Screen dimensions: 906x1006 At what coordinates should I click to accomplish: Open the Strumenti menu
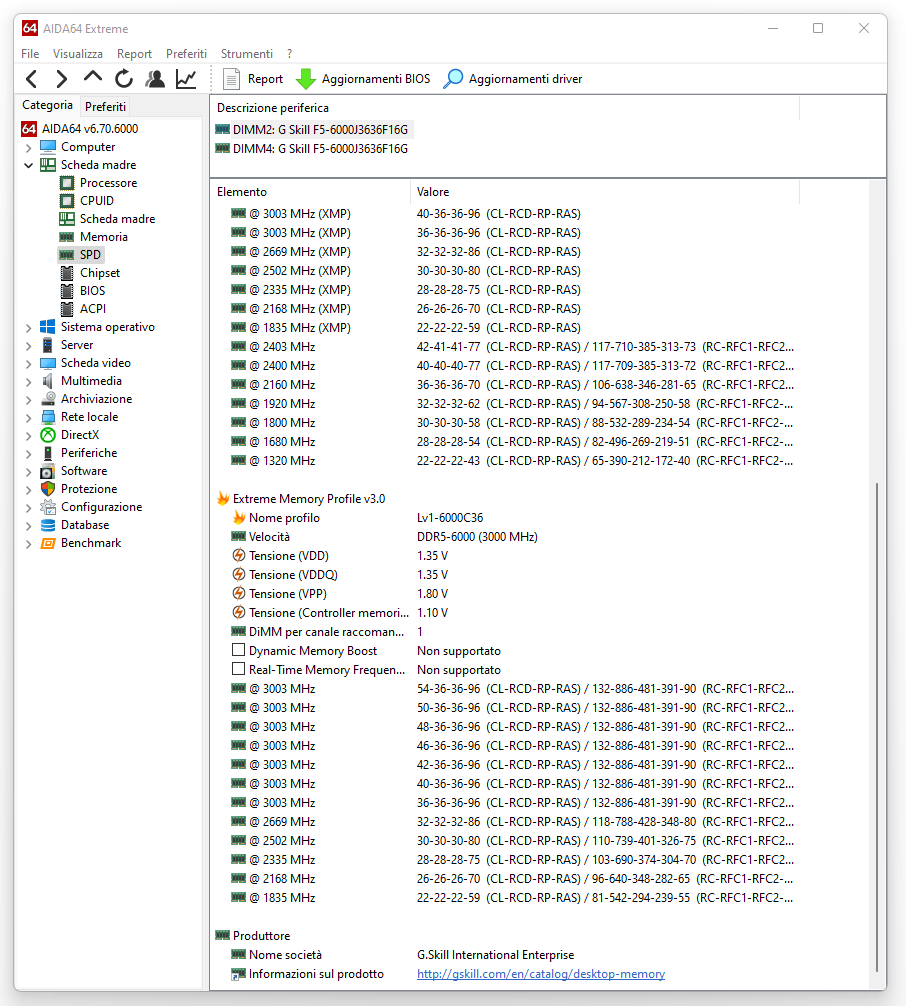coord(246,54)
